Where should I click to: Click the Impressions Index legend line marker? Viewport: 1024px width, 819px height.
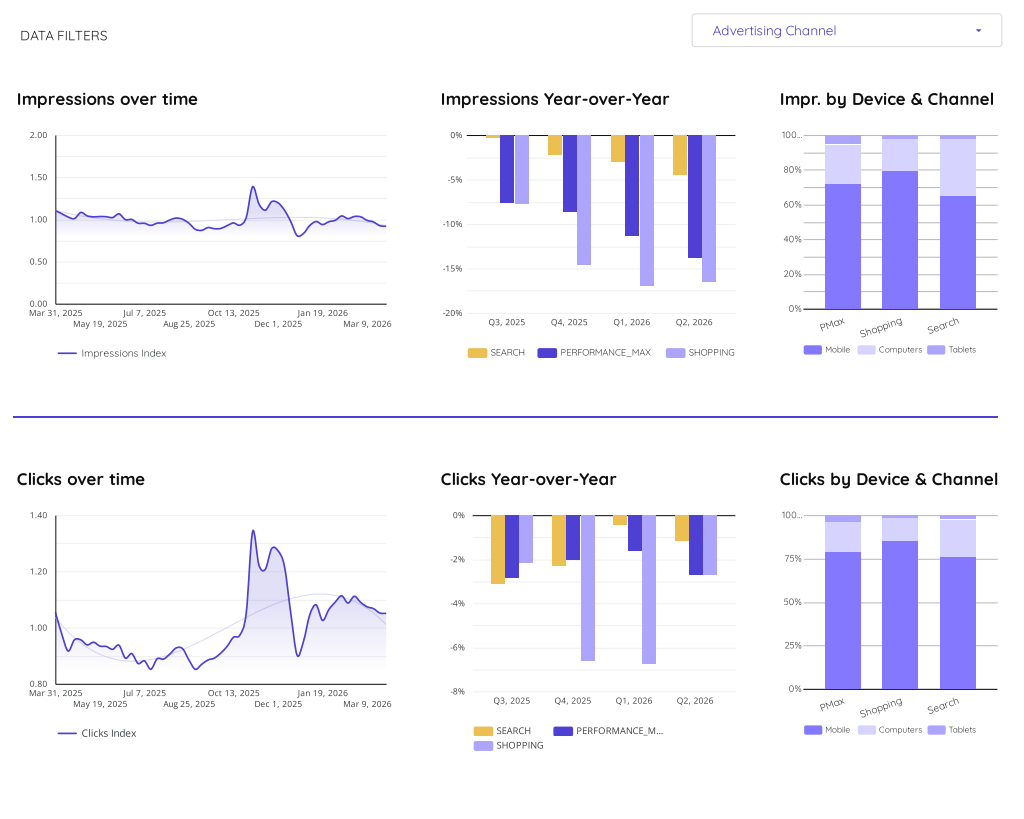click(x=67, y=353)
